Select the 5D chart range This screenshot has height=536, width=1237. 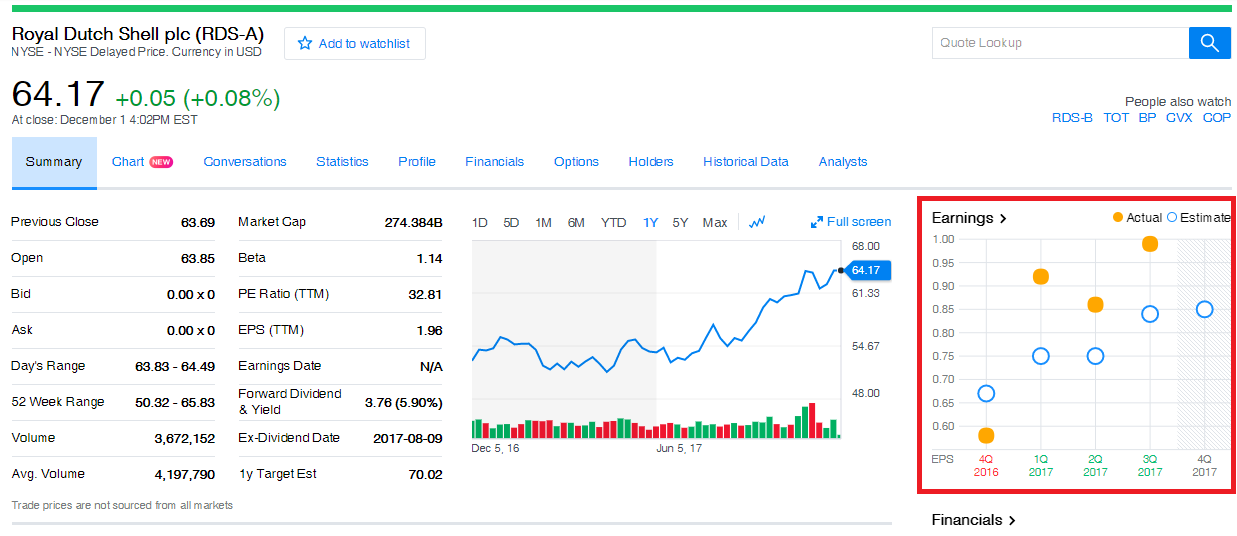511,223
